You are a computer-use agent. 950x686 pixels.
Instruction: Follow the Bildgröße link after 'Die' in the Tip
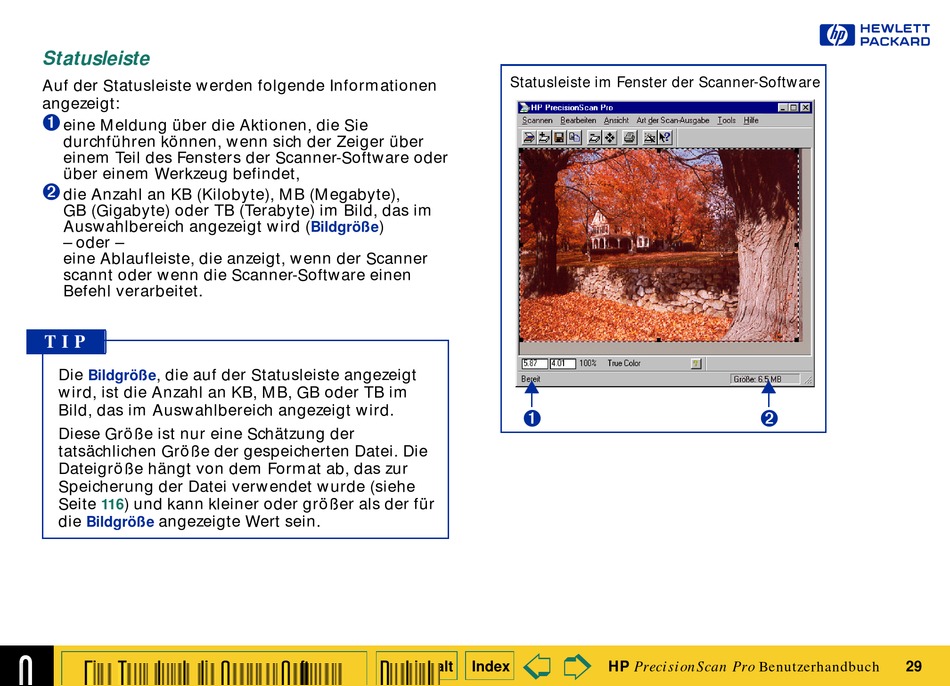[122, 375]
